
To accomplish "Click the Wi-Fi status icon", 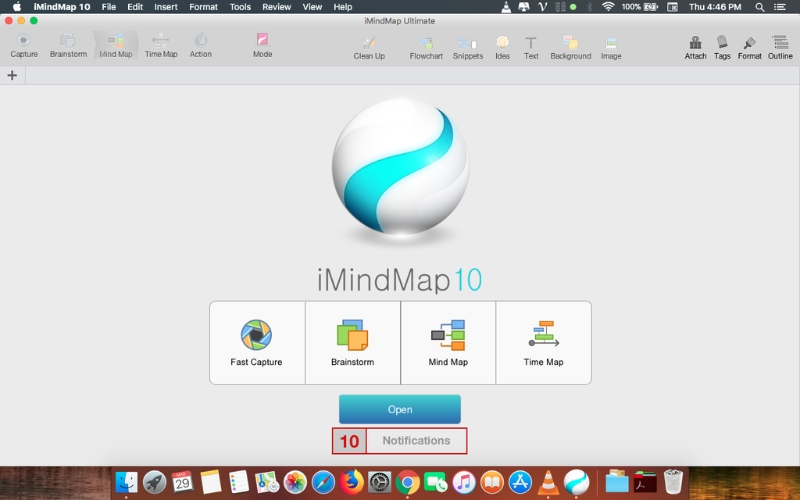I will point(608,7).
